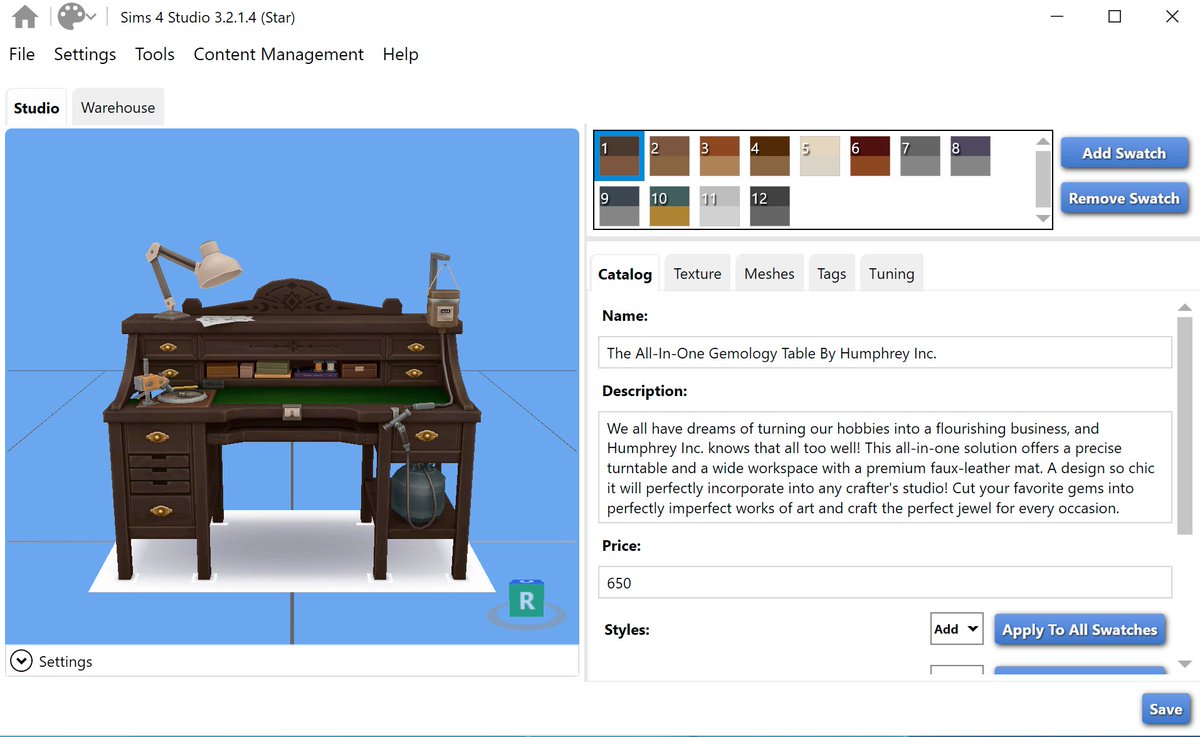Open the Tuning tab
Viewport: 1200px width, 737px height.
(x=891, y=274)
